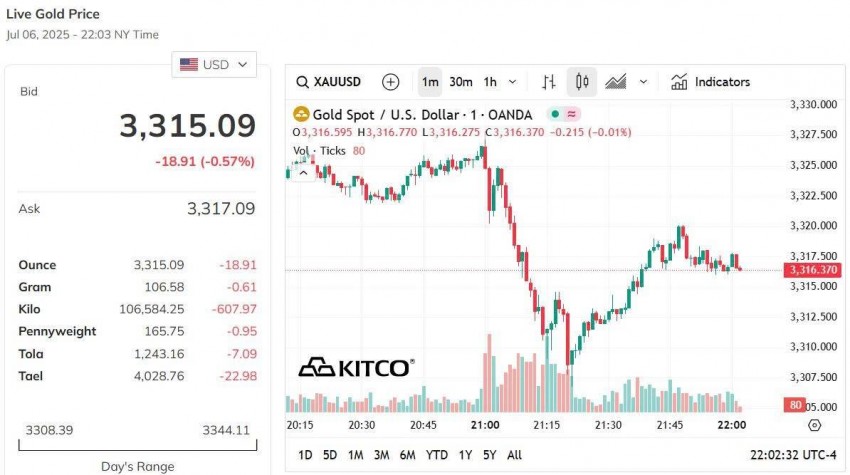This screenshot has width=850, height=475.
Task: Click the 22:02:32 UTC-4 timezone button
Action: tap(793, 455)
